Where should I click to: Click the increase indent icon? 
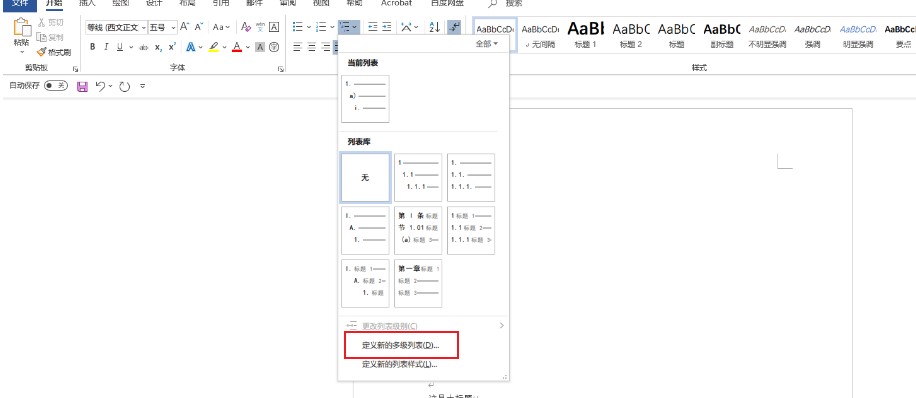pyautogui.click(x=387, y=27)
